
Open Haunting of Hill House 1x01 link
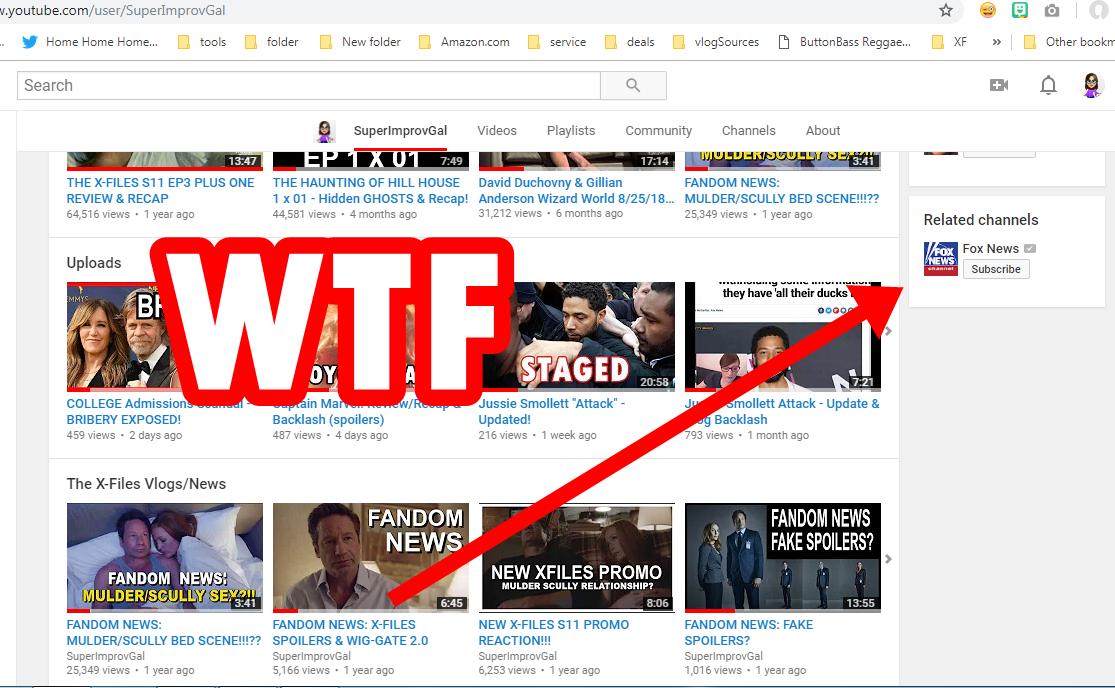coord(370,190)
